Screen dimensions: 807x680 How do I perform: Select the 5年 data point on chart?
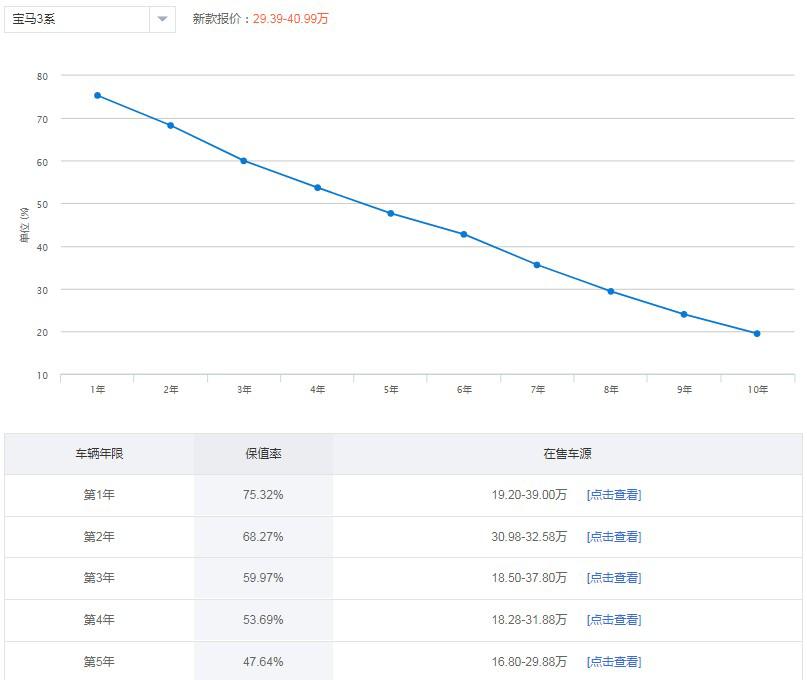click(x=391, y=214)
